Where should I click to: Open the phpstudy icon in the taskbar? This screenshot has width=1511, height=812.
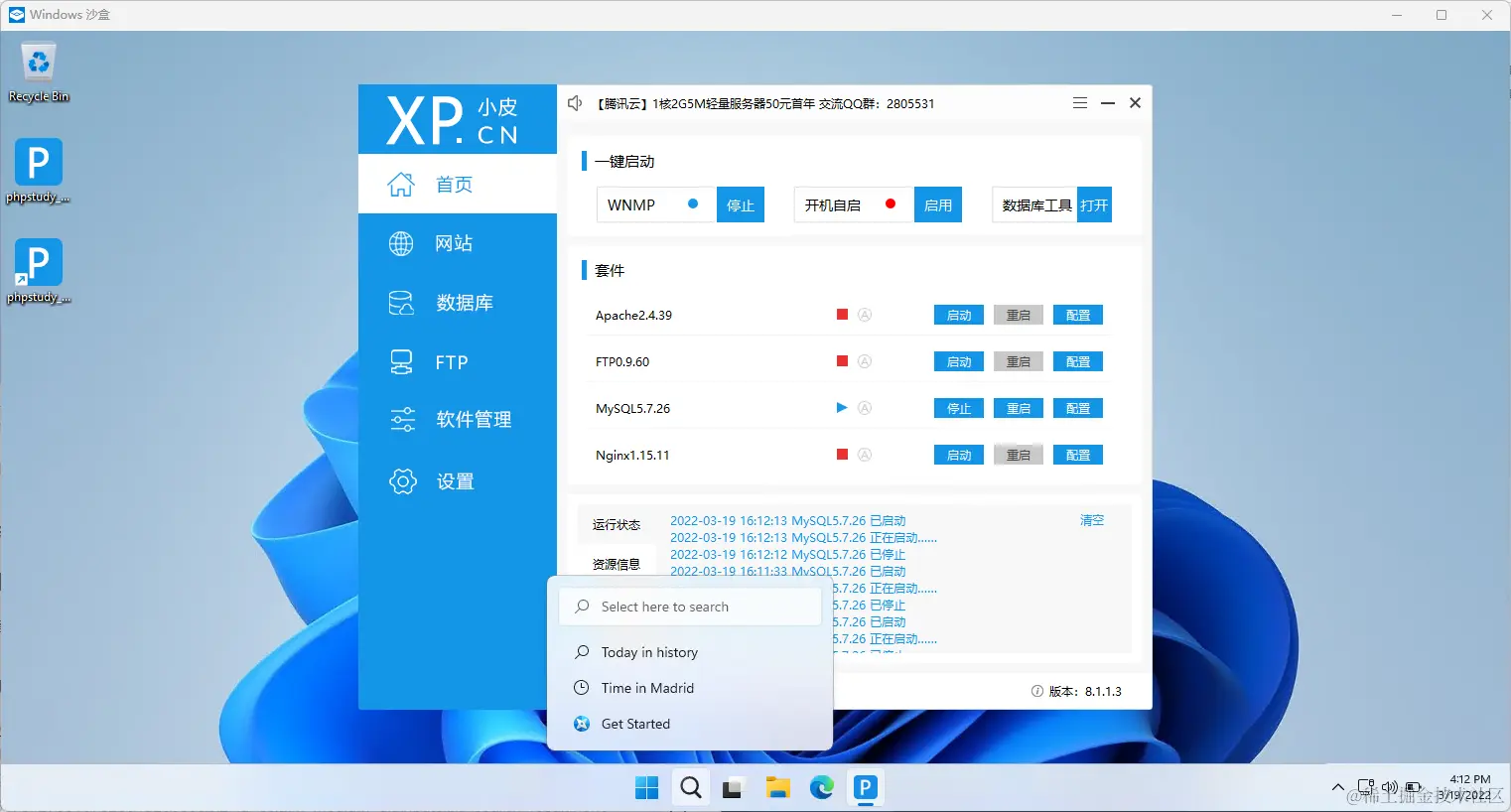click(x=864, y=787)
